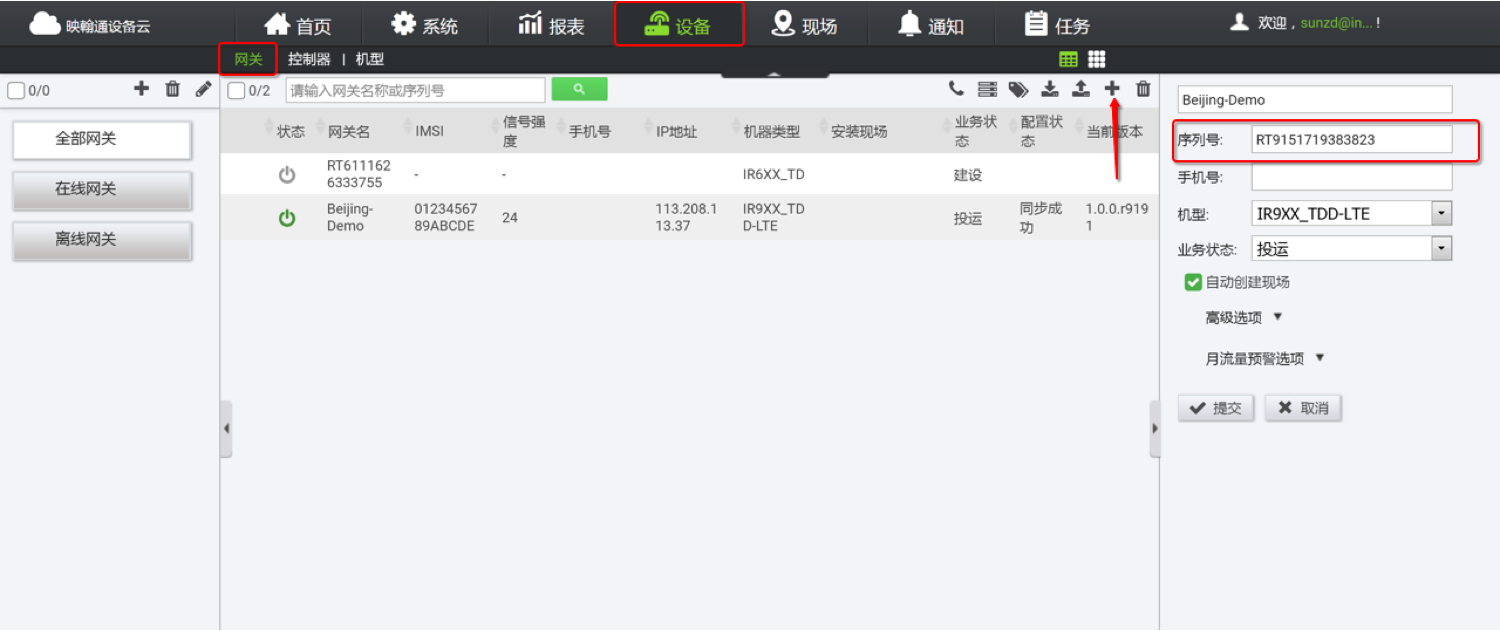Viewport: 1500px width, 631px height.
Task: Switch to the 控制器 tab
Action: 309,59
